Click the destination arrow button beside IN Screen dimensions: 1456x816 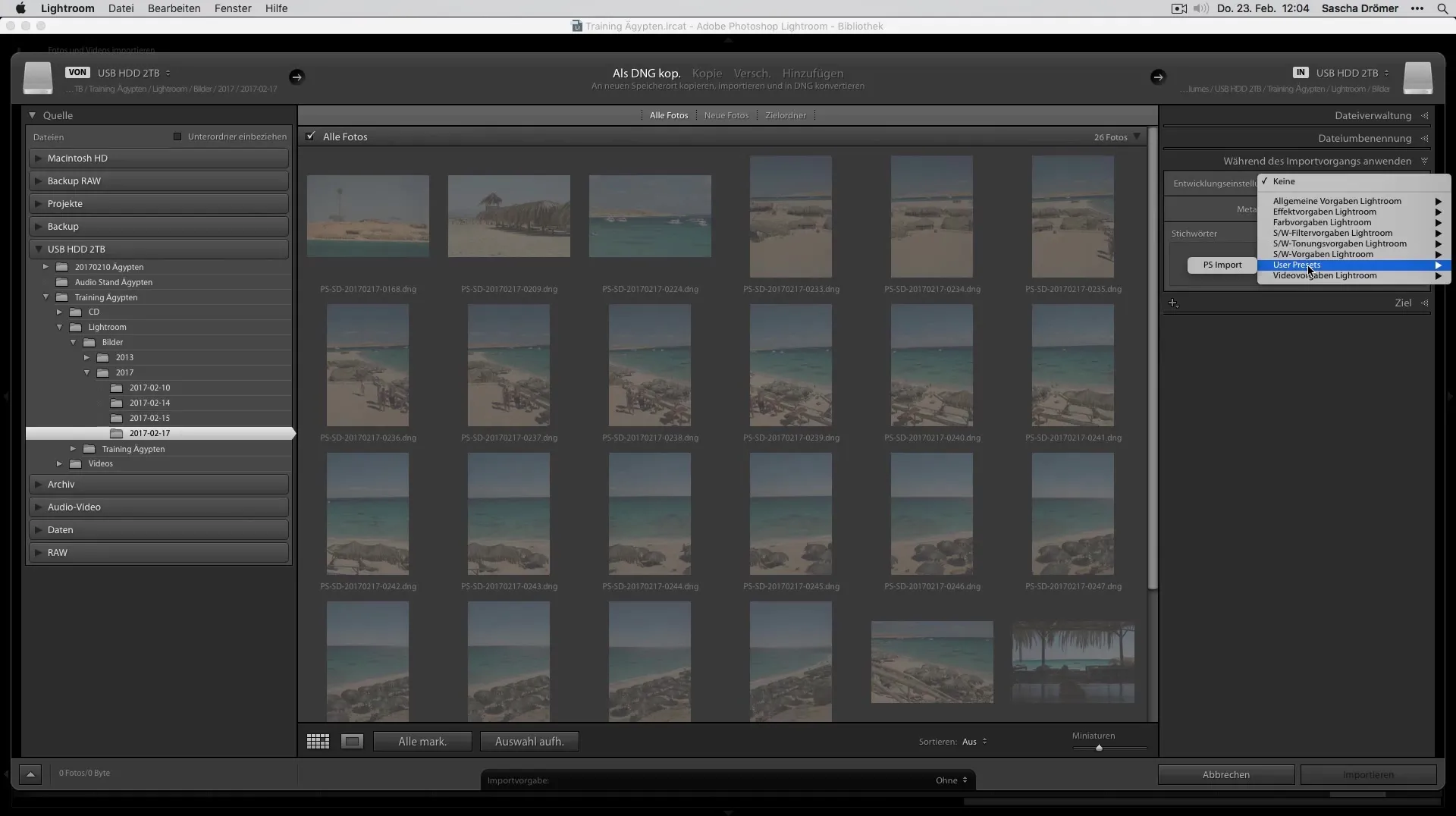pos(1157,77)
